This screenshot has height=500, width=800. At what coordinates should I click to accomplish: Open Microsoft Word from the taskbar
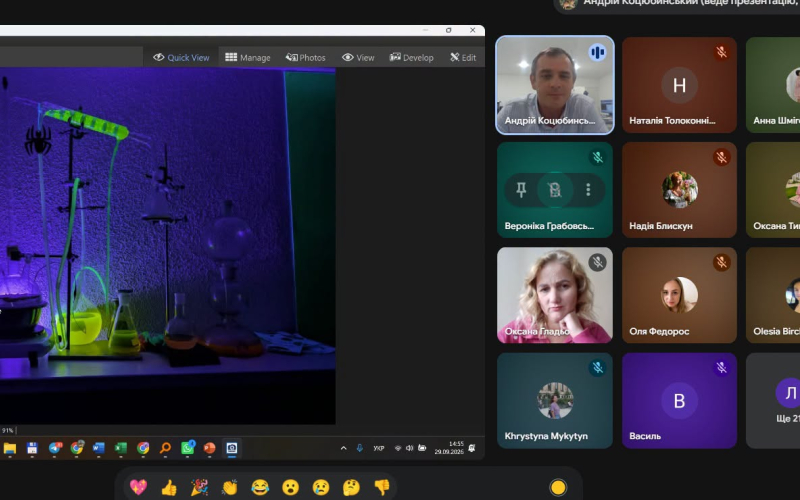(98, 448)
